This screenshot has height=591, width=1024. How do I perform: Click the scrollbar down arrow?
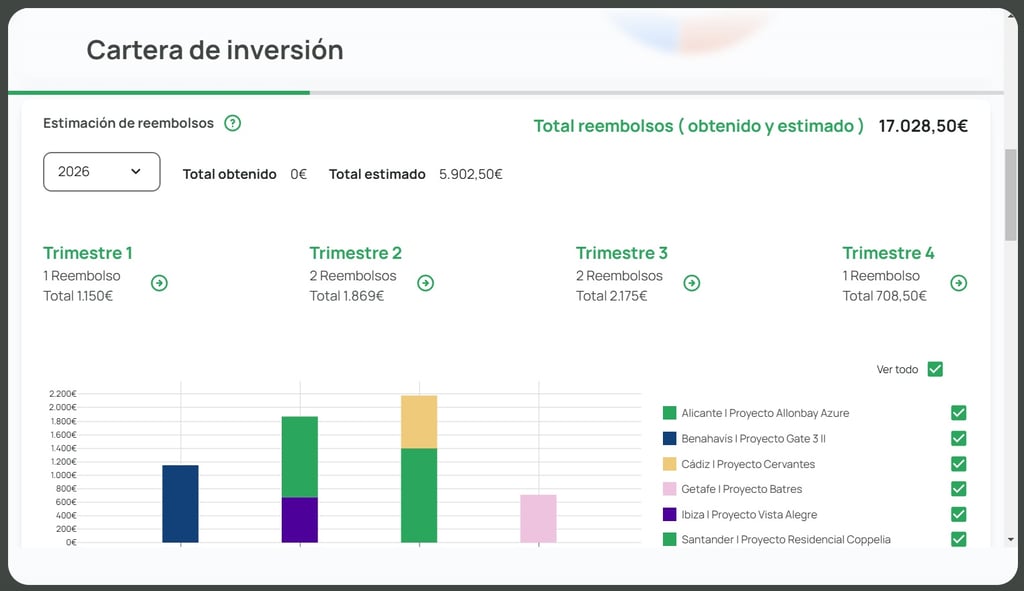[1010, 539]
